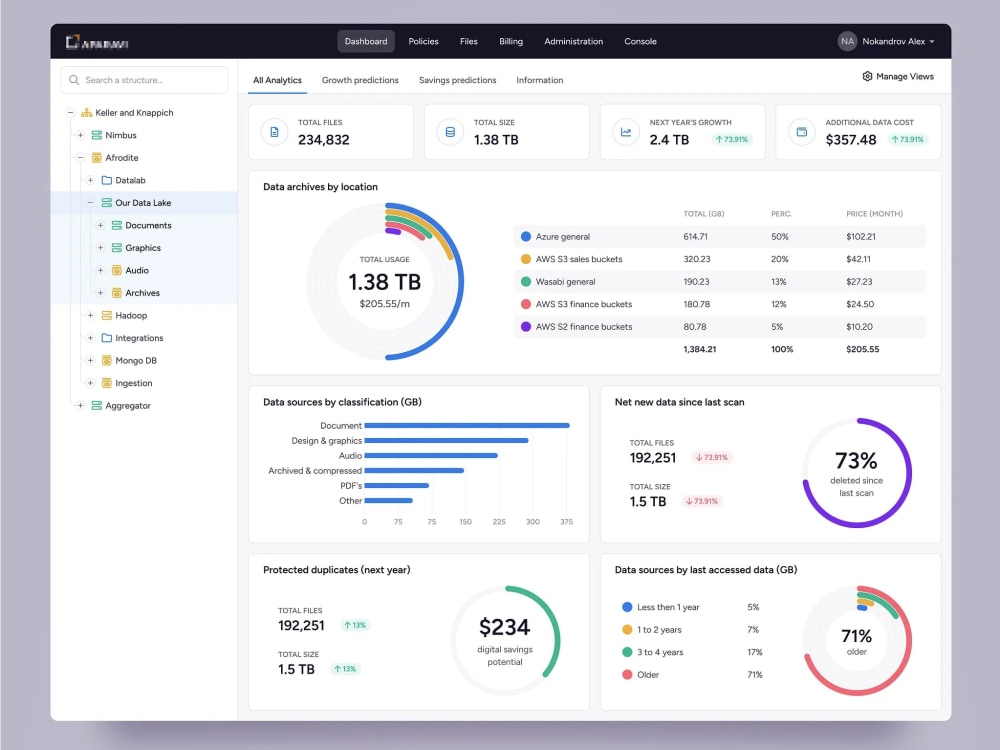Click the Aggregator server icon
The height and width of the screenshot is (750, 1000).
[97, 406]
